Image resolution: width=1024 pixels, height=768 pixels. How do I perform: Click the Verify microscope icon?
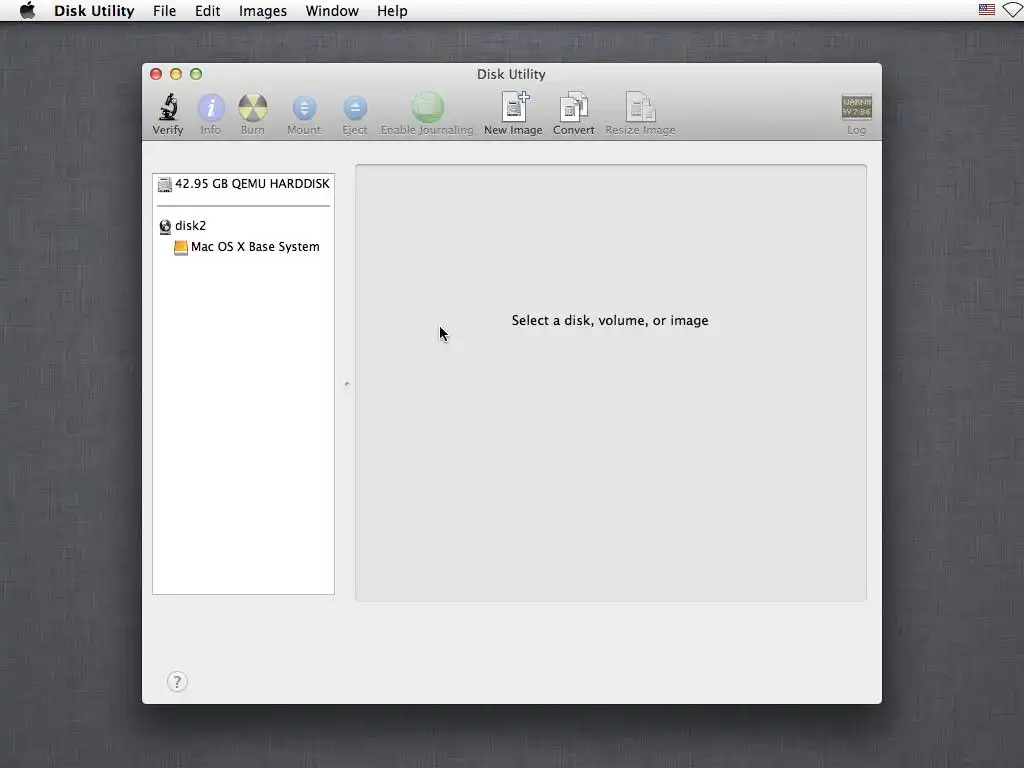tap(168, 107)
